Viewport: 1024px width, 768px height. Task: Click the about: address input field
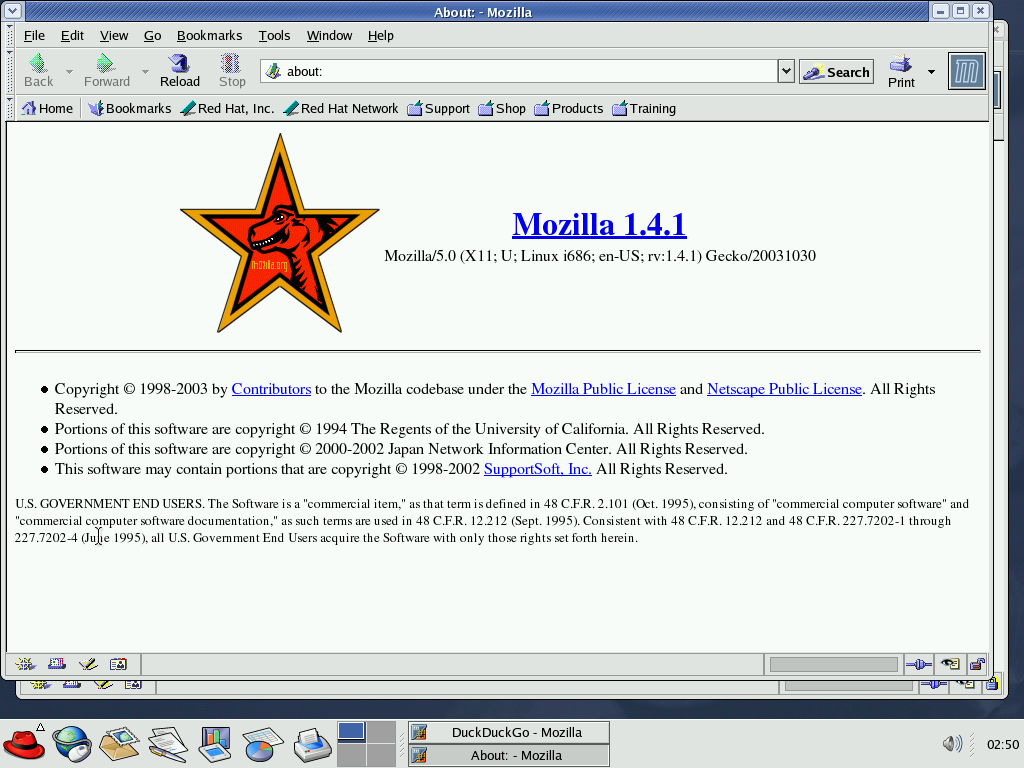tap(519, 71)
